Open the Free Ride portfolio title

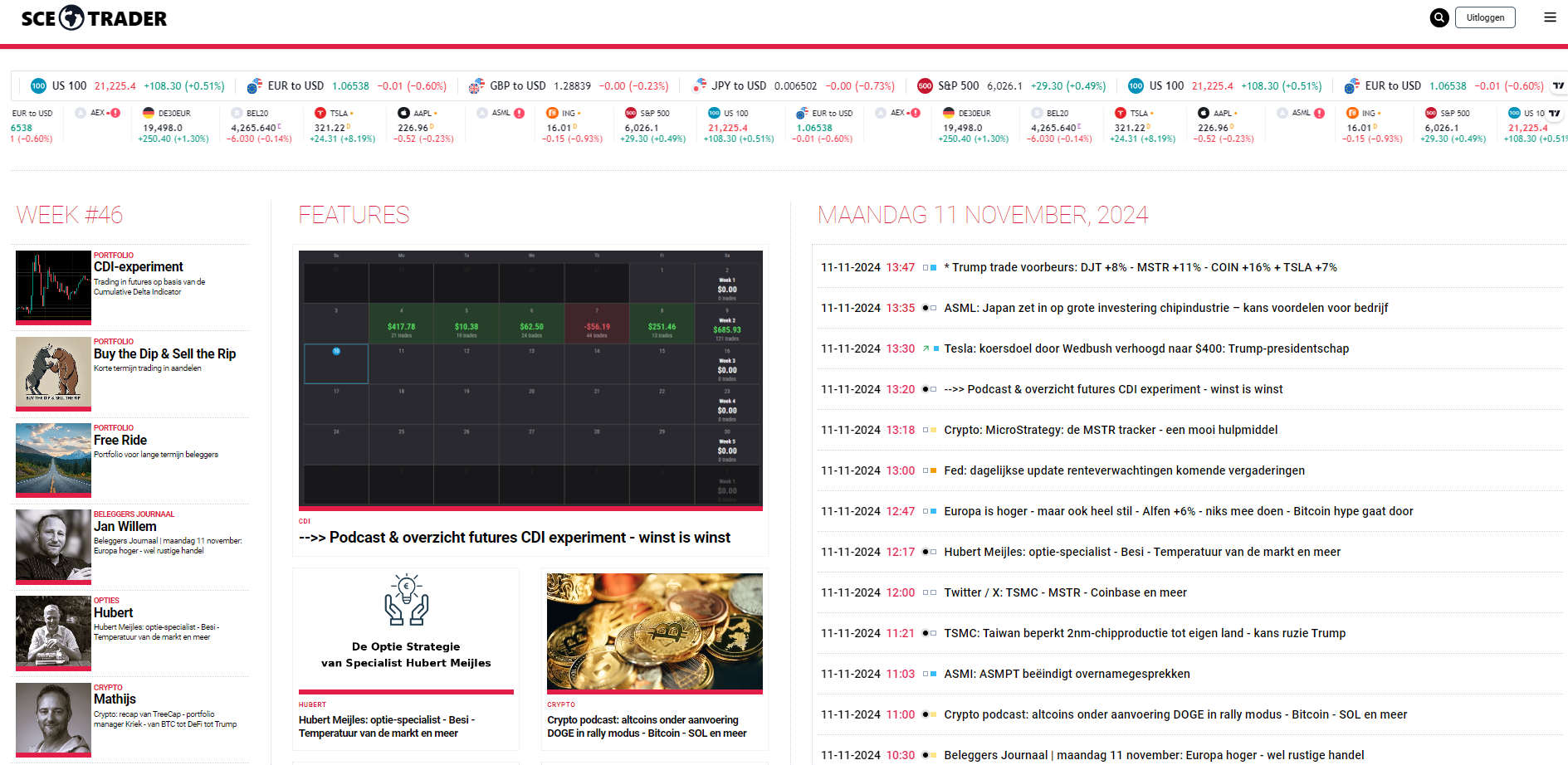(x=120, y=441)
